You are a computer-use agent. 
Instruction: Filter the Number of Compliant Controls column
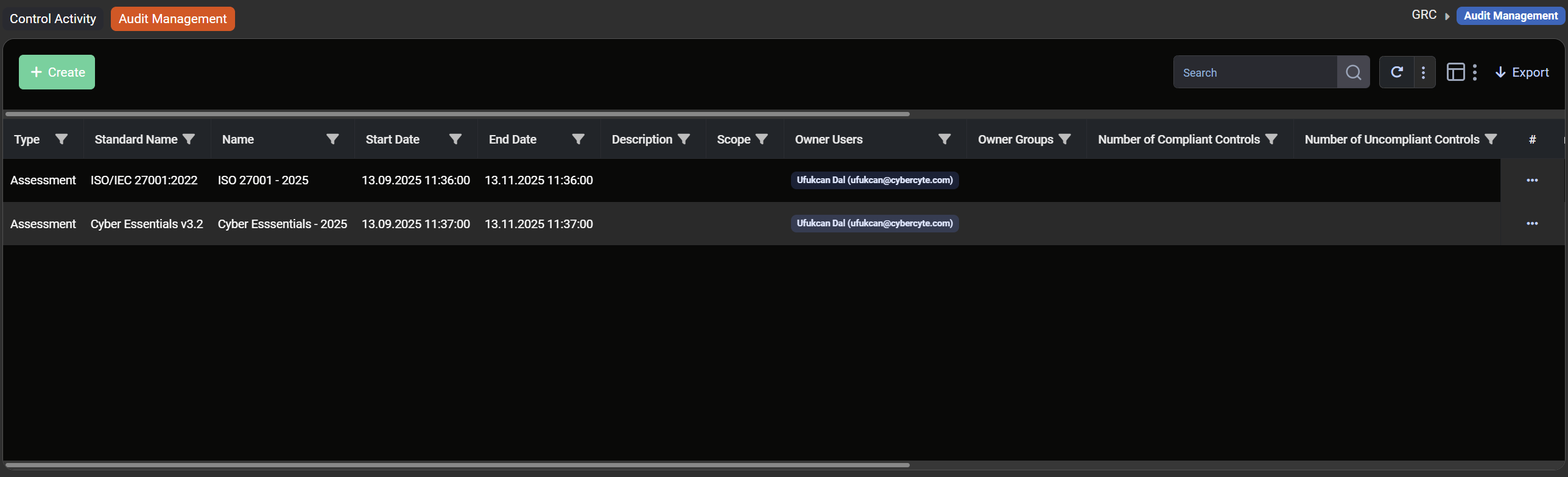1271,139
